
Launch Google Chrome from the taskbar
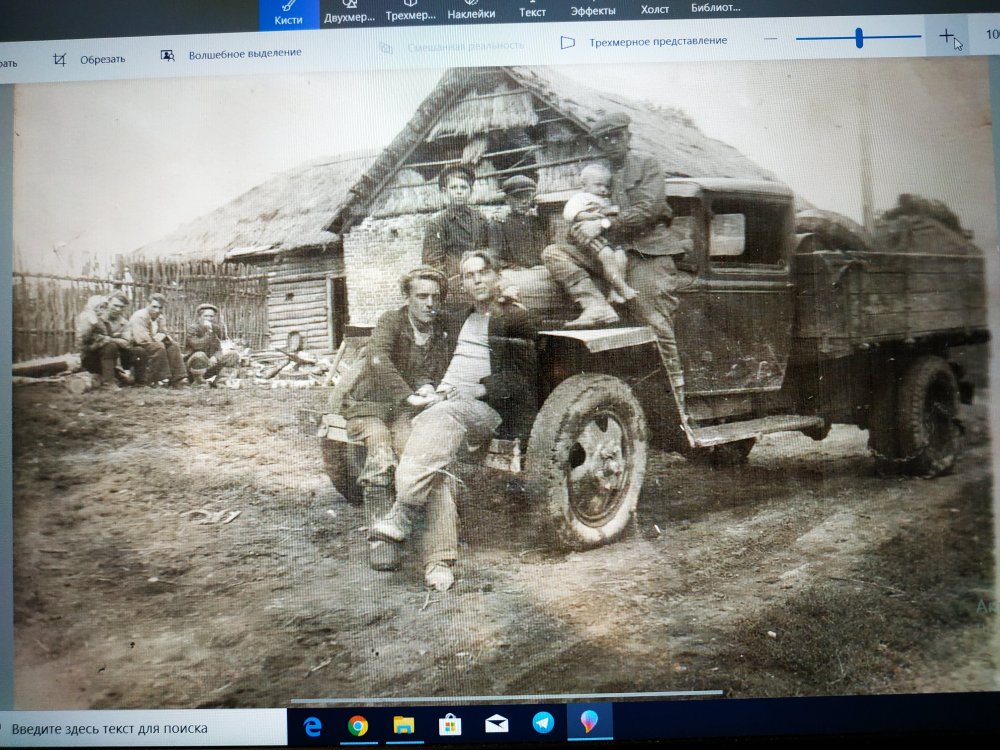(357, 725)
